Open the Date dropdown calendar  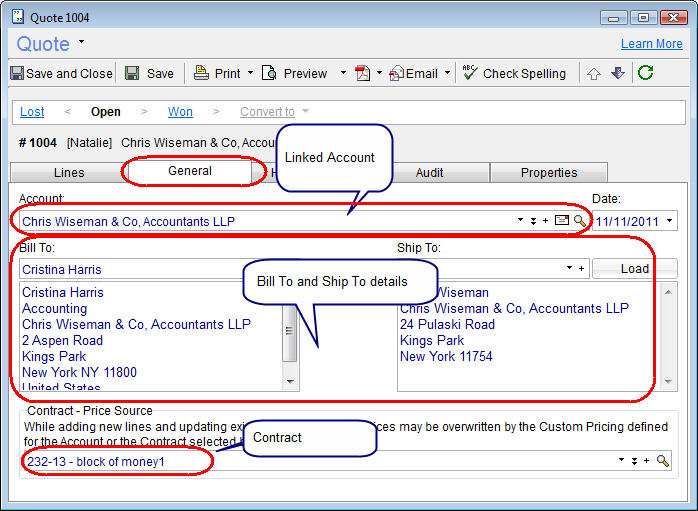[x=668, y=221]
